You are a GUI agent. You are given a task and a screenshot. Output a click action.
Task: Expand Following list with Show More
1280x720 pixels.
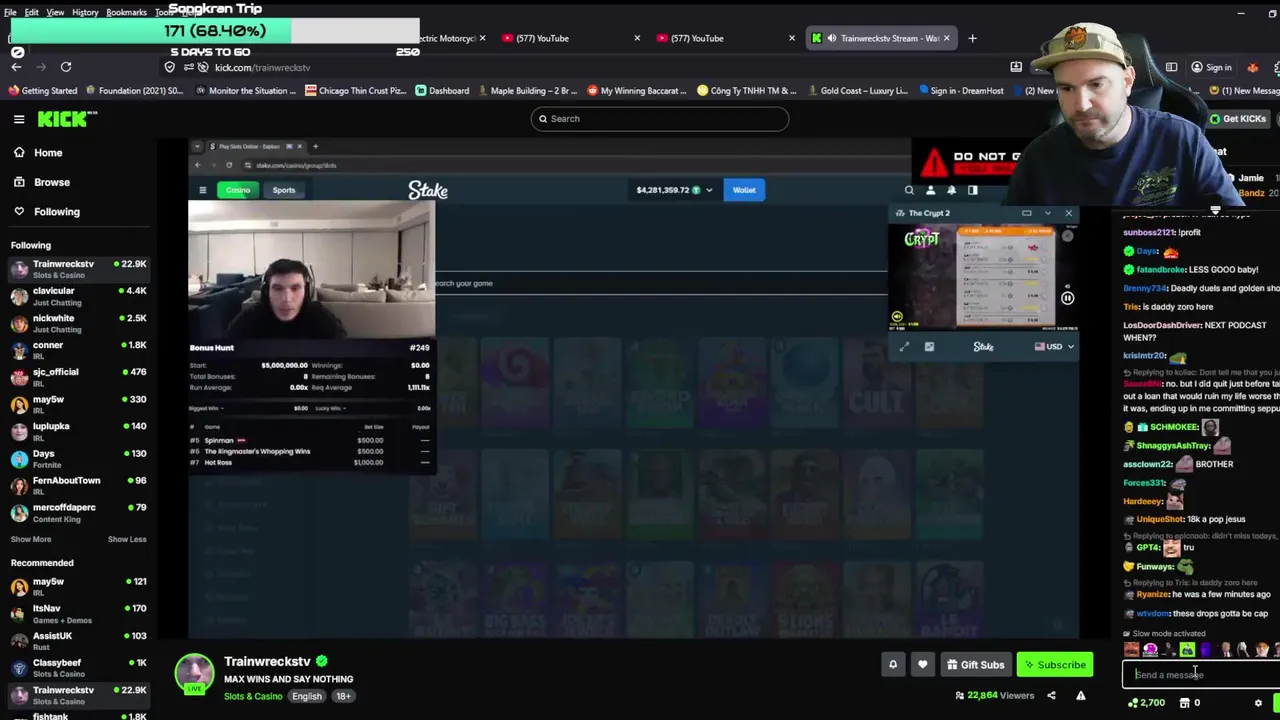point(31,539)
